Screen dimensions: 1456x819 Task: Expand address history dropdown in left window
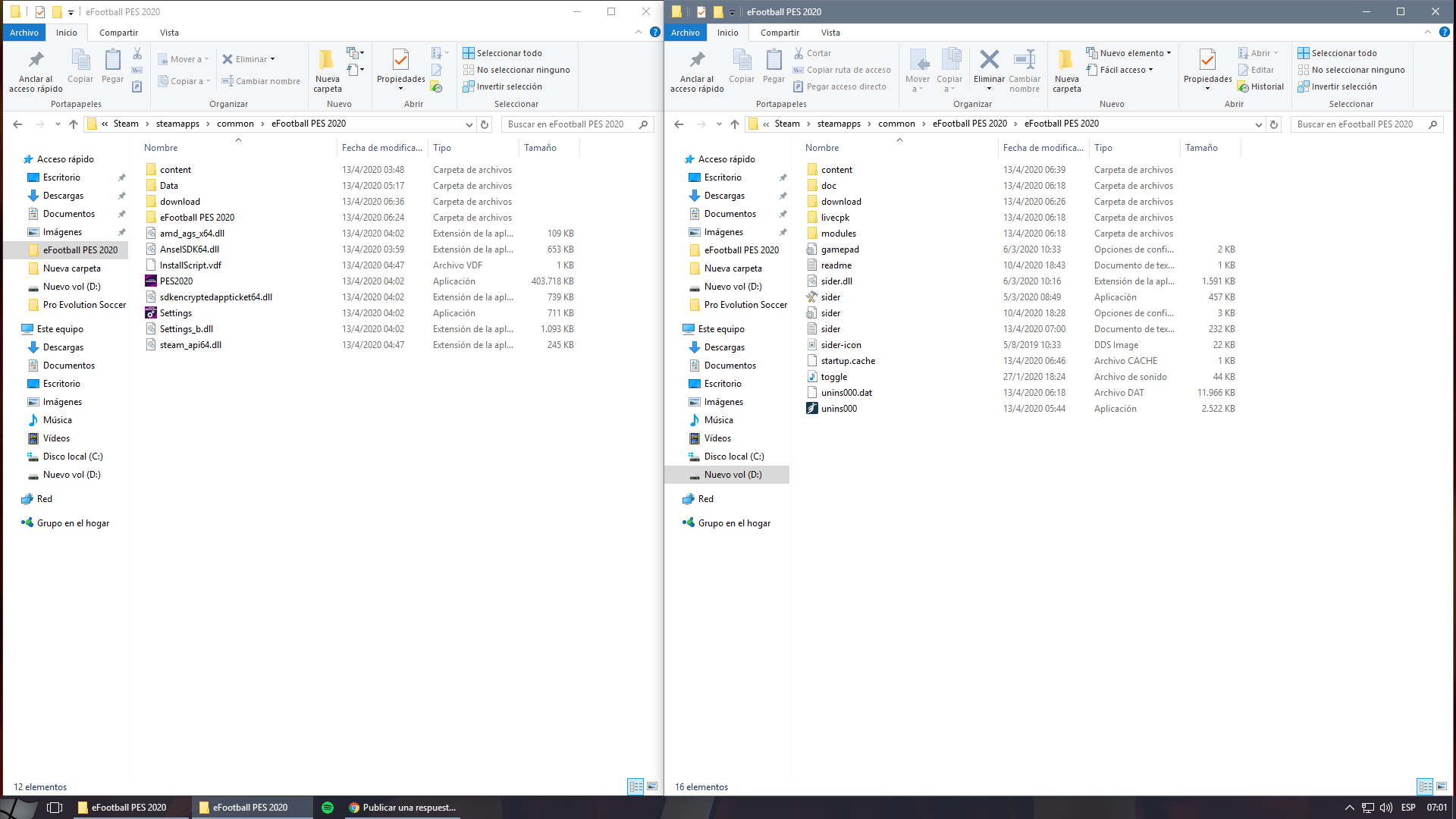tap(469, 124)
